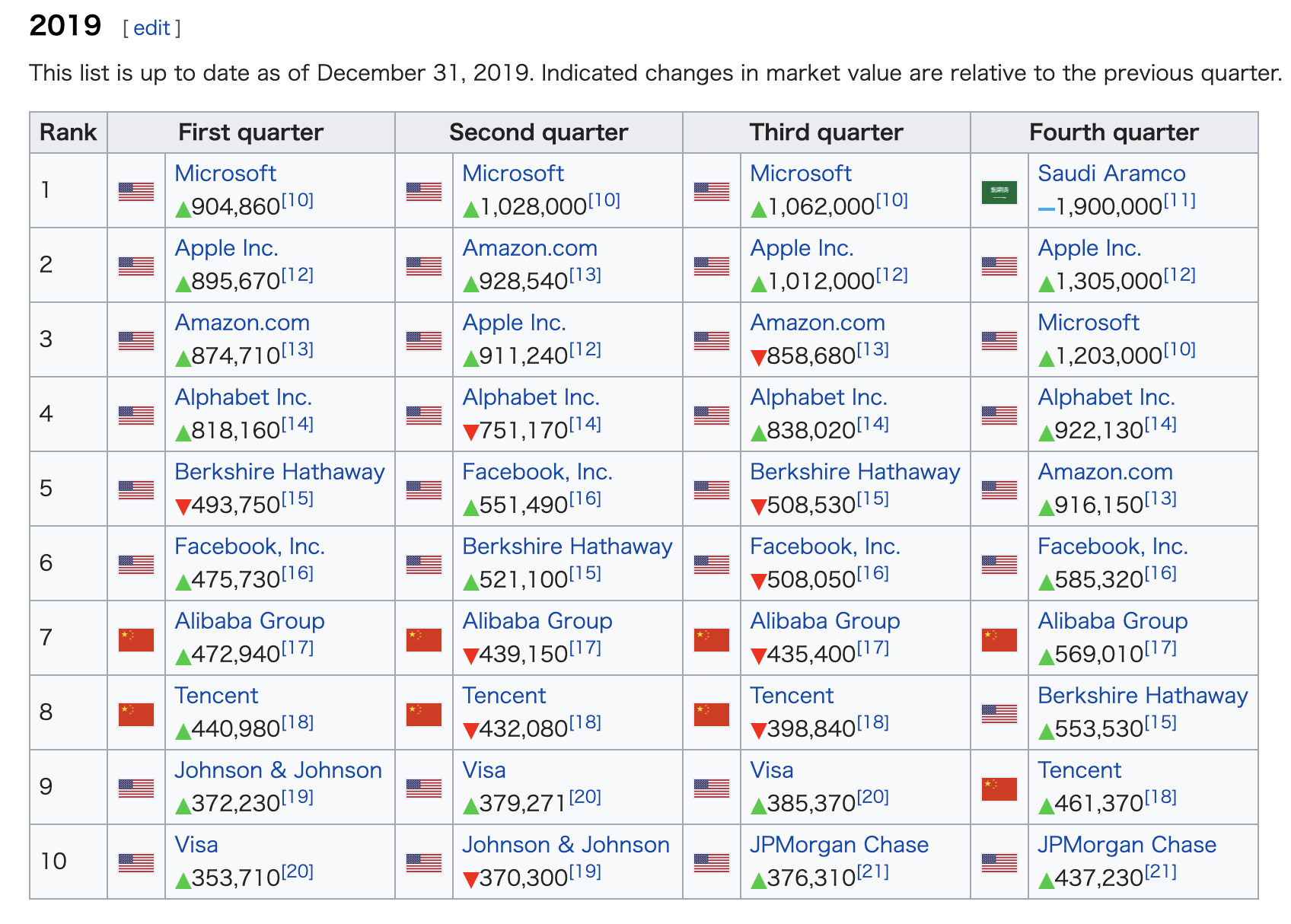Open reference [12] next to 1,305,000

coord(1180,275)
